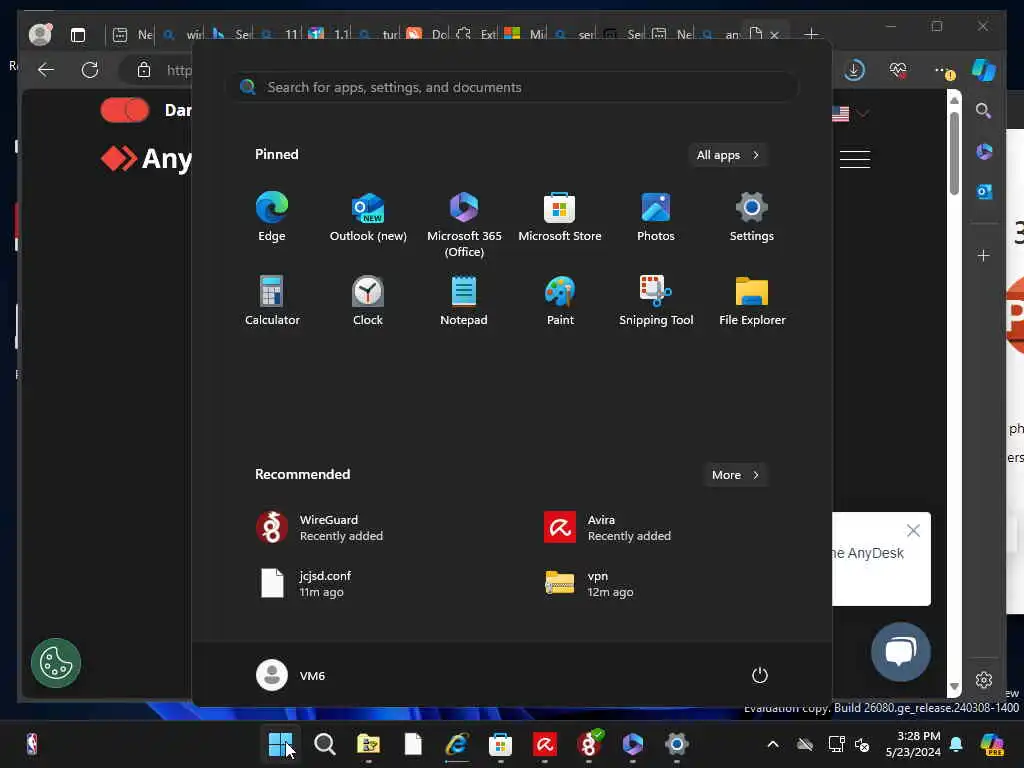Click the Edge browser back button

click(x=46, y=70)
